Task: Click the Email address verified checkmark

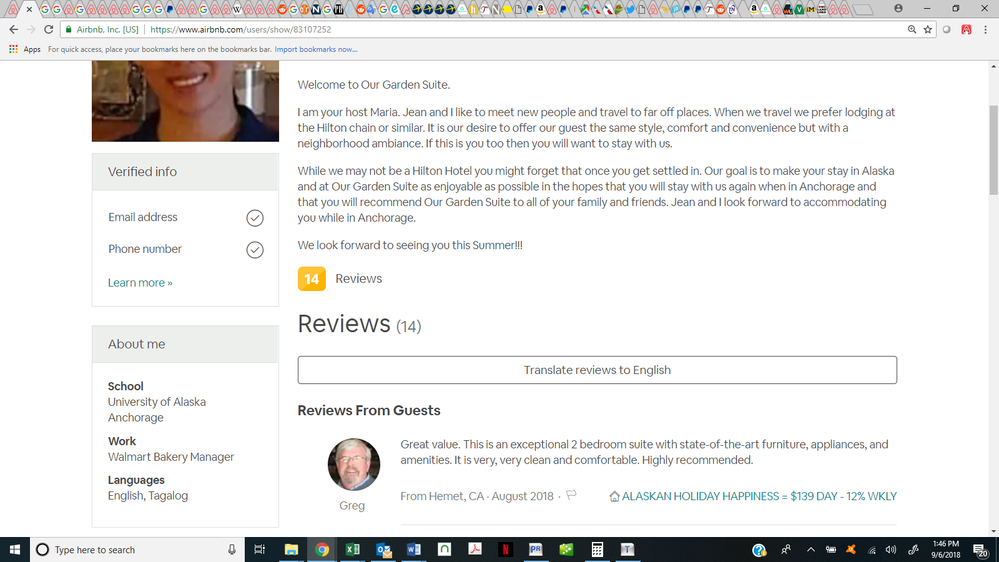Action: 255,218
